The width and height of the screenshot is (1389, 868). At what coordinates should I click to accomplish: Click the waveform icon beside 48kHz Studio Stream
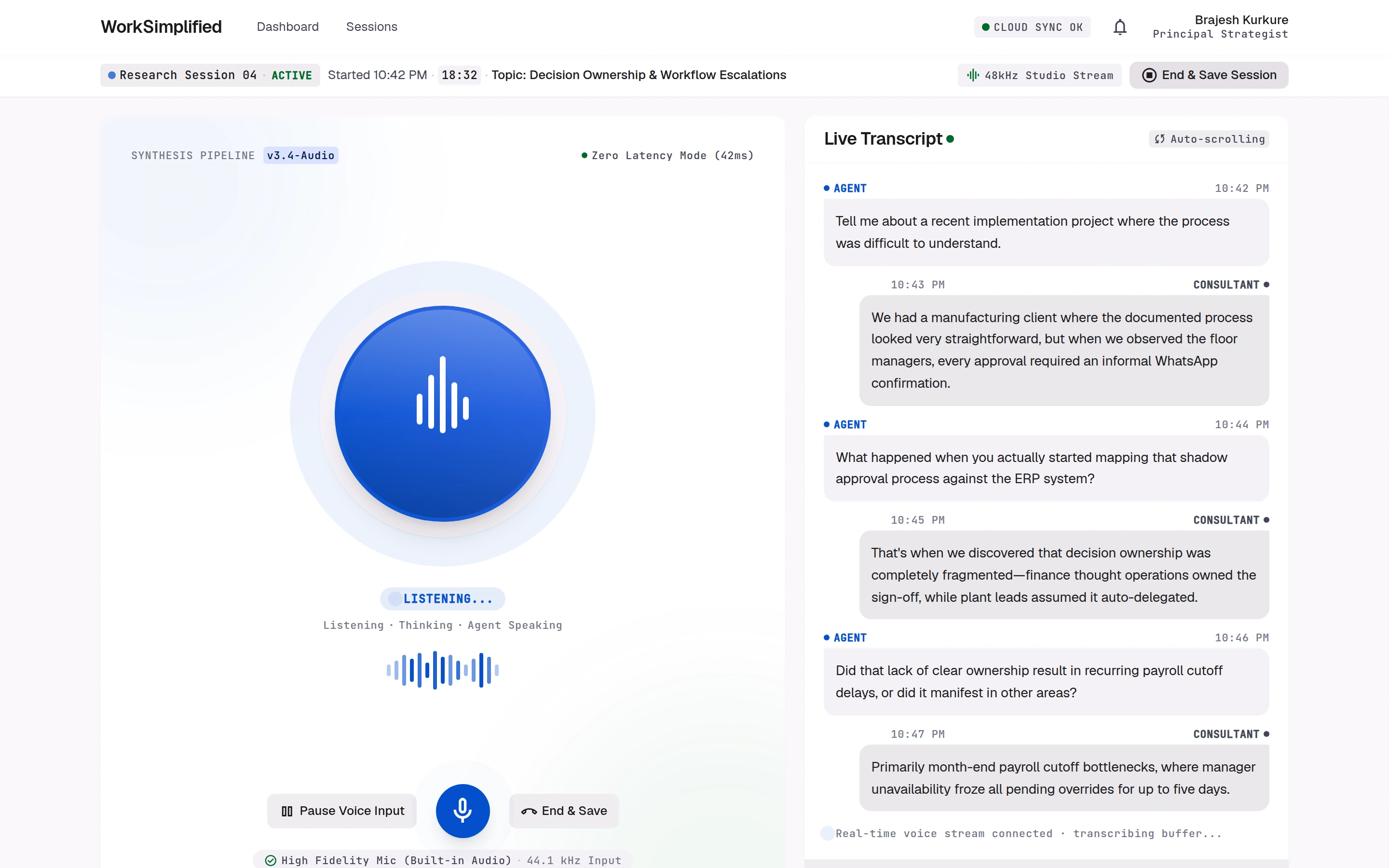click(973, 75)
